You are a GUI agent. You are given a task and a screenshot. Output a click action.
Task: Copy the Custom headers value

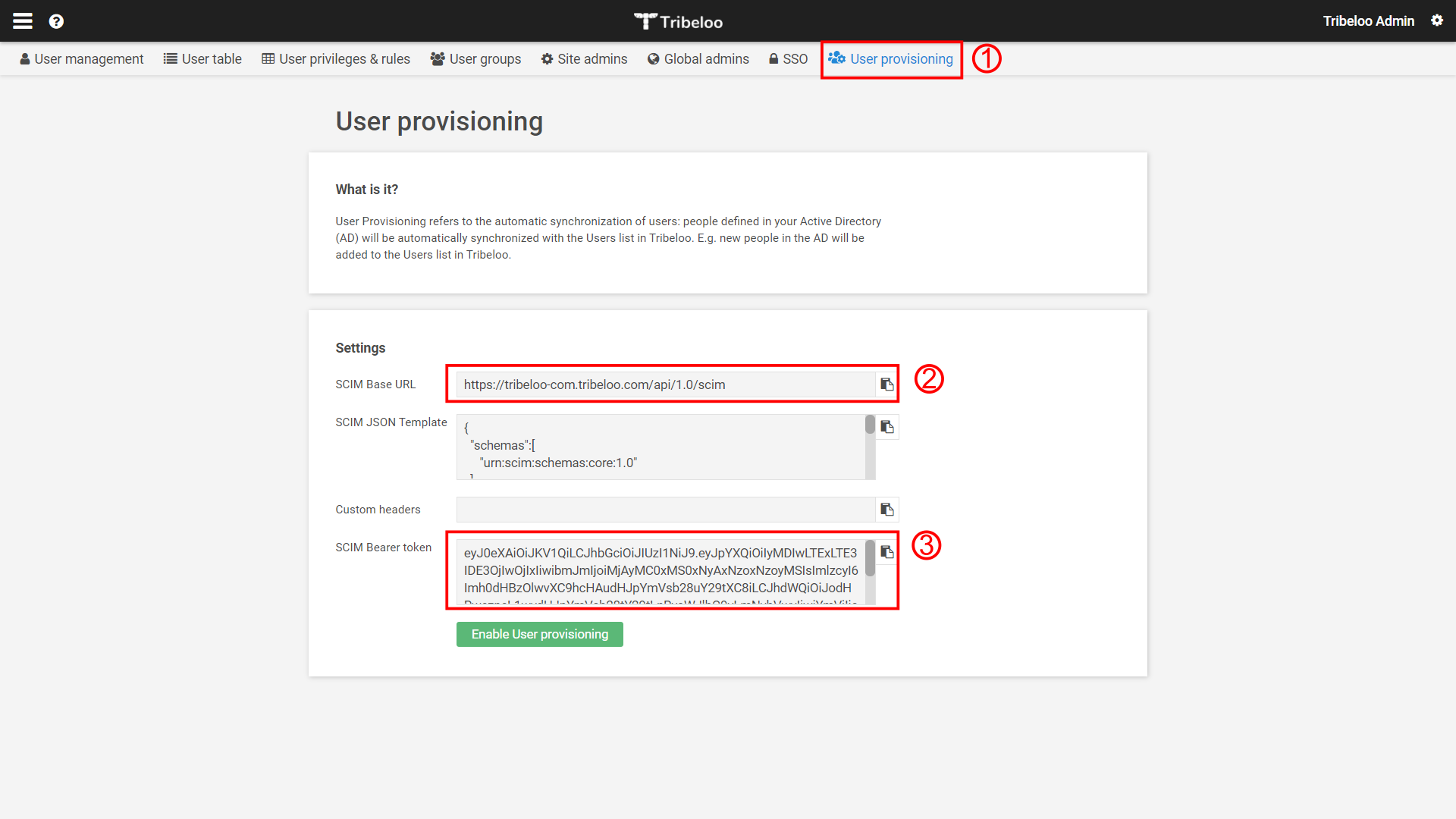(x=886, y=510)
